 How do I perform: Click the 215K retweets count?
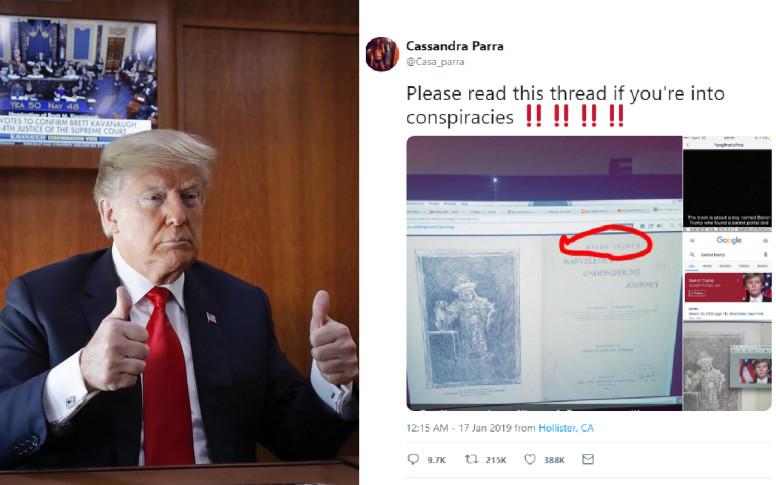[x=495, y=460]
